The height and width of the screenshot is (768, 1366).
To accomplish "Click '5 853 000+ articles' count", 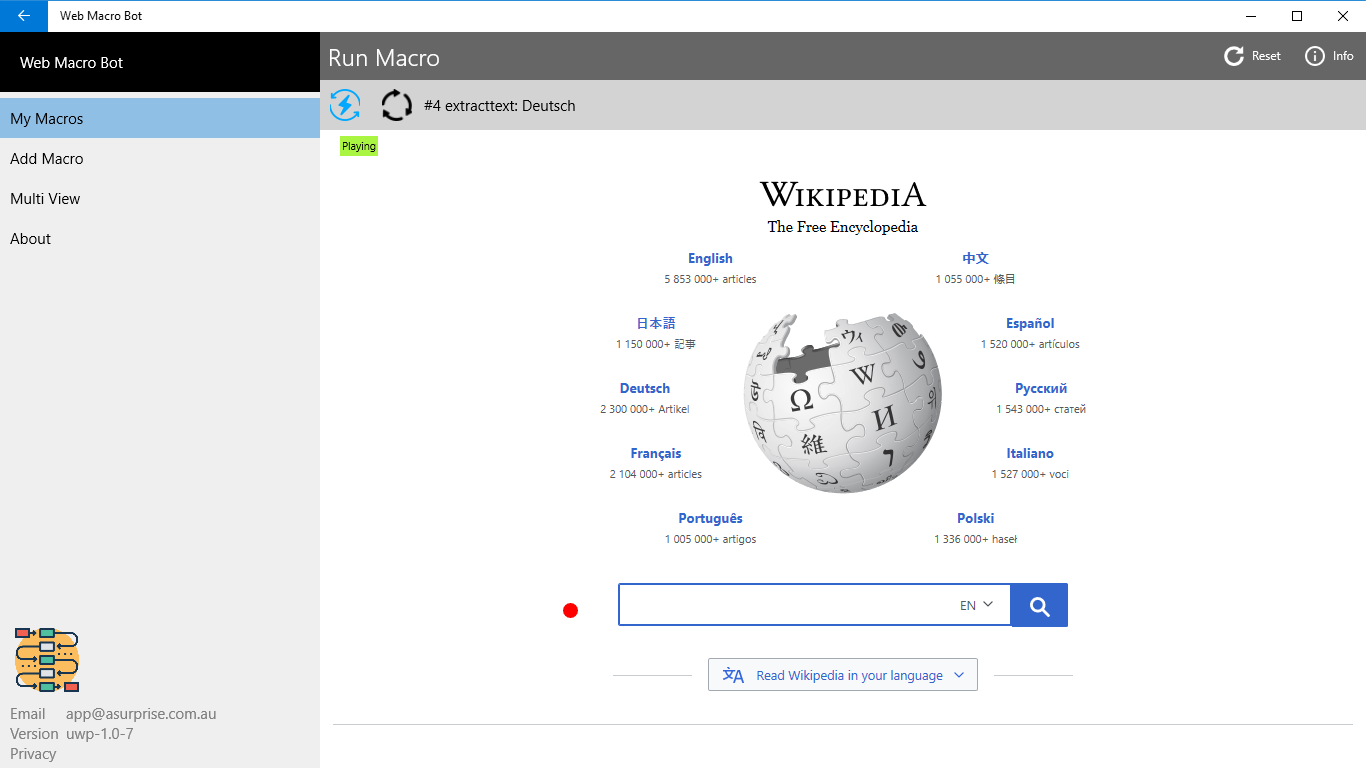I will (x=710, y=279).
